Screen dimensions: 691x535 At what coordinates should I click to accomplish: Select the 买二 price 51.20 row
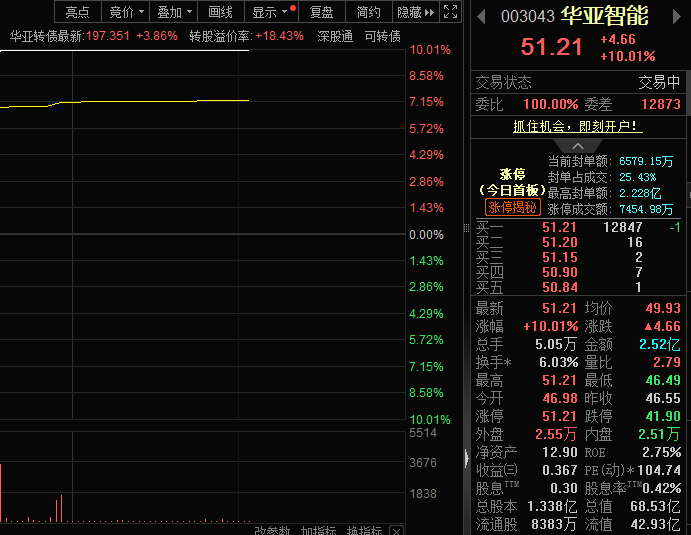coord(578,242)
